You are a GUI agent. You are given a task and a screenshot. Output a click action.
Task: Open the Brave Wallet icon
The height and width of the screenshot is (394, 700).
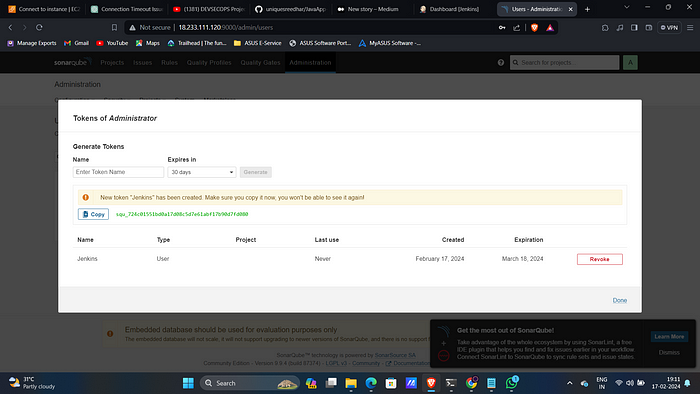[x=649, y=28]
